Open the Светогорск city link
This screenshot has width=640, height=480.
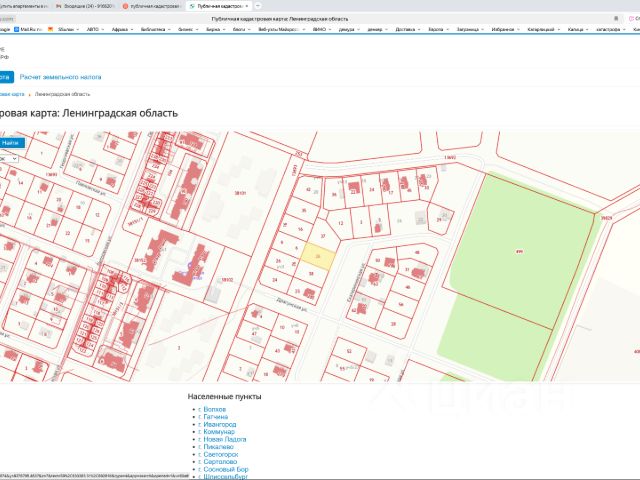coord(219,453)
